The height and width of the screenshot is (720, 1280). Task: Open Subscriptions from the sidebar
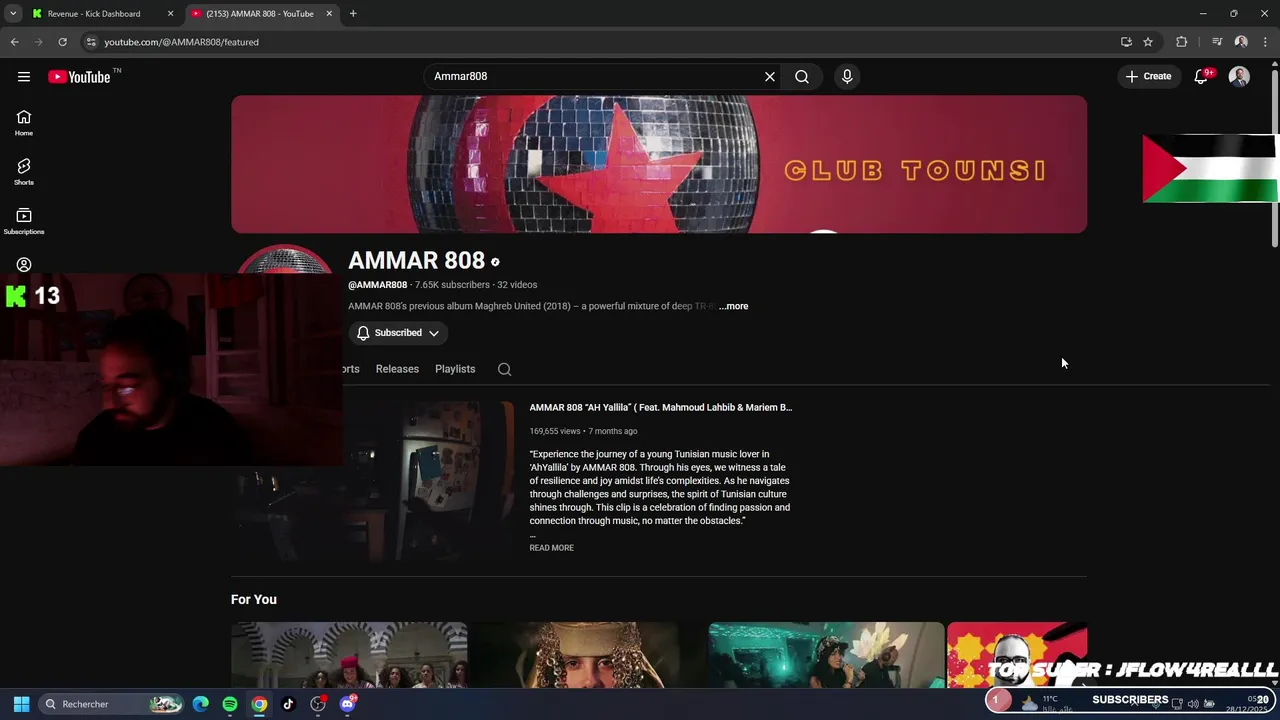pyautogui.click(x=24, y=221)
